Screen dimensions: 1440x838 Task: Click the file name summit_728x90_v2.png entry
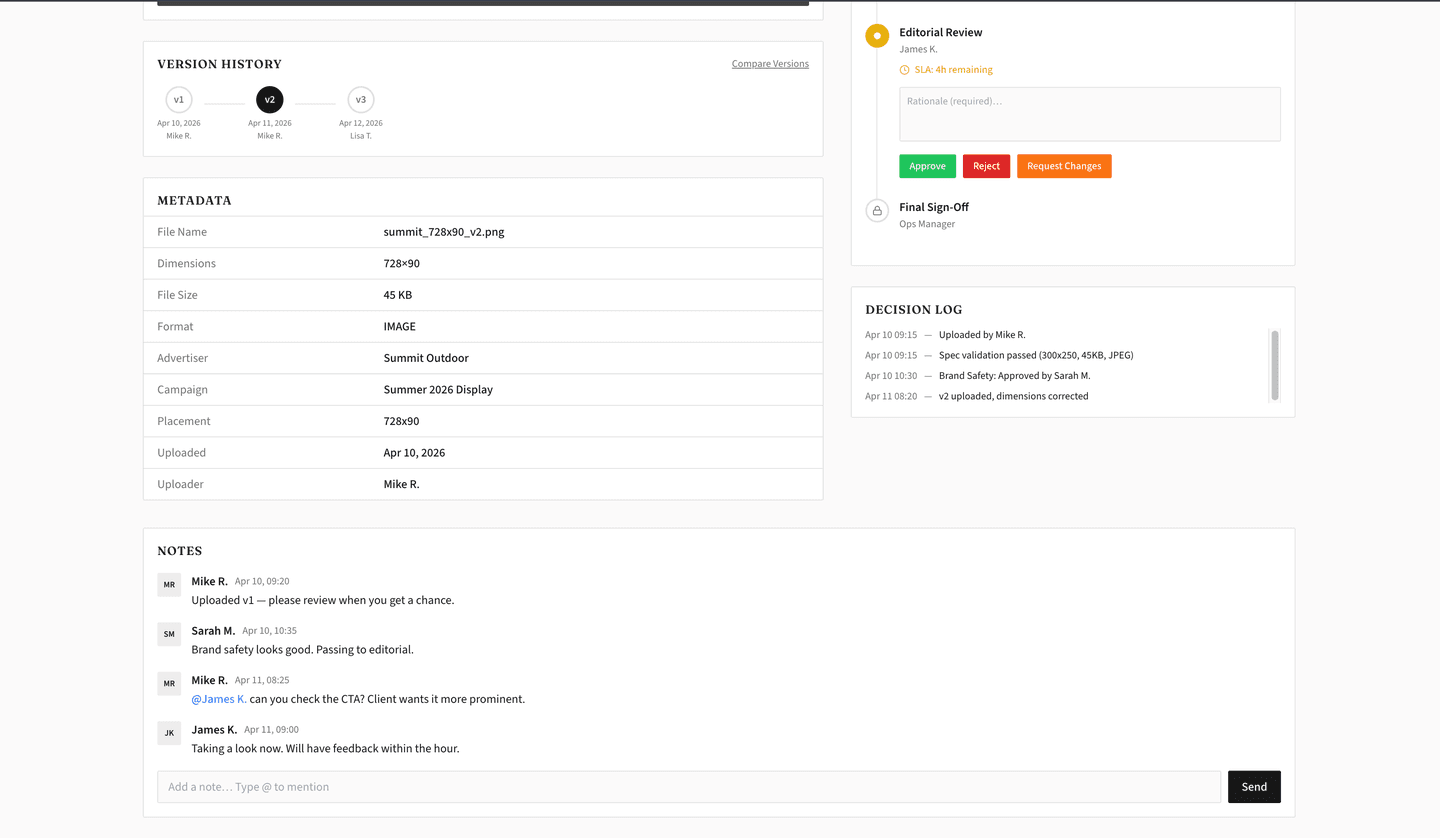(x=443, y=231)
